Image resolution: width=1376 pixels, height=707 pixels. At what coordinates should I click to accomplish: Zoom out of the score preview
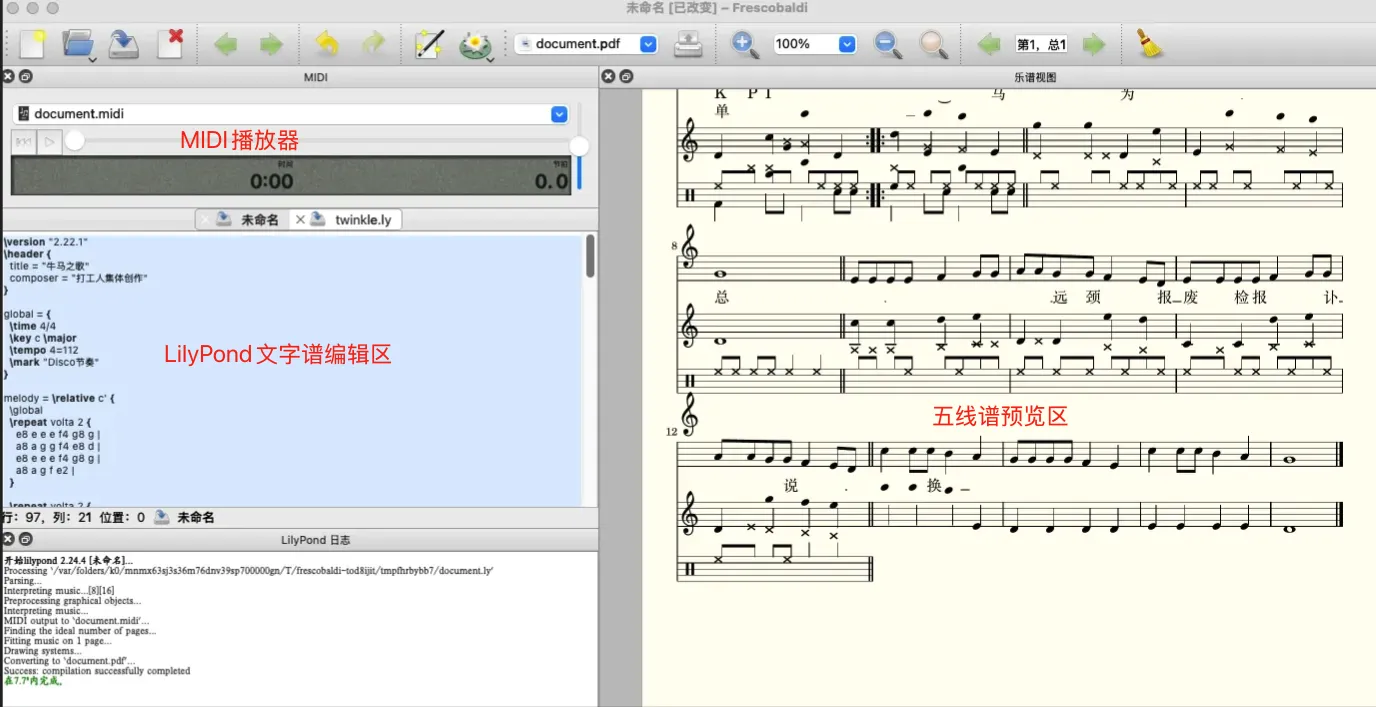click(x=887, y=44)
